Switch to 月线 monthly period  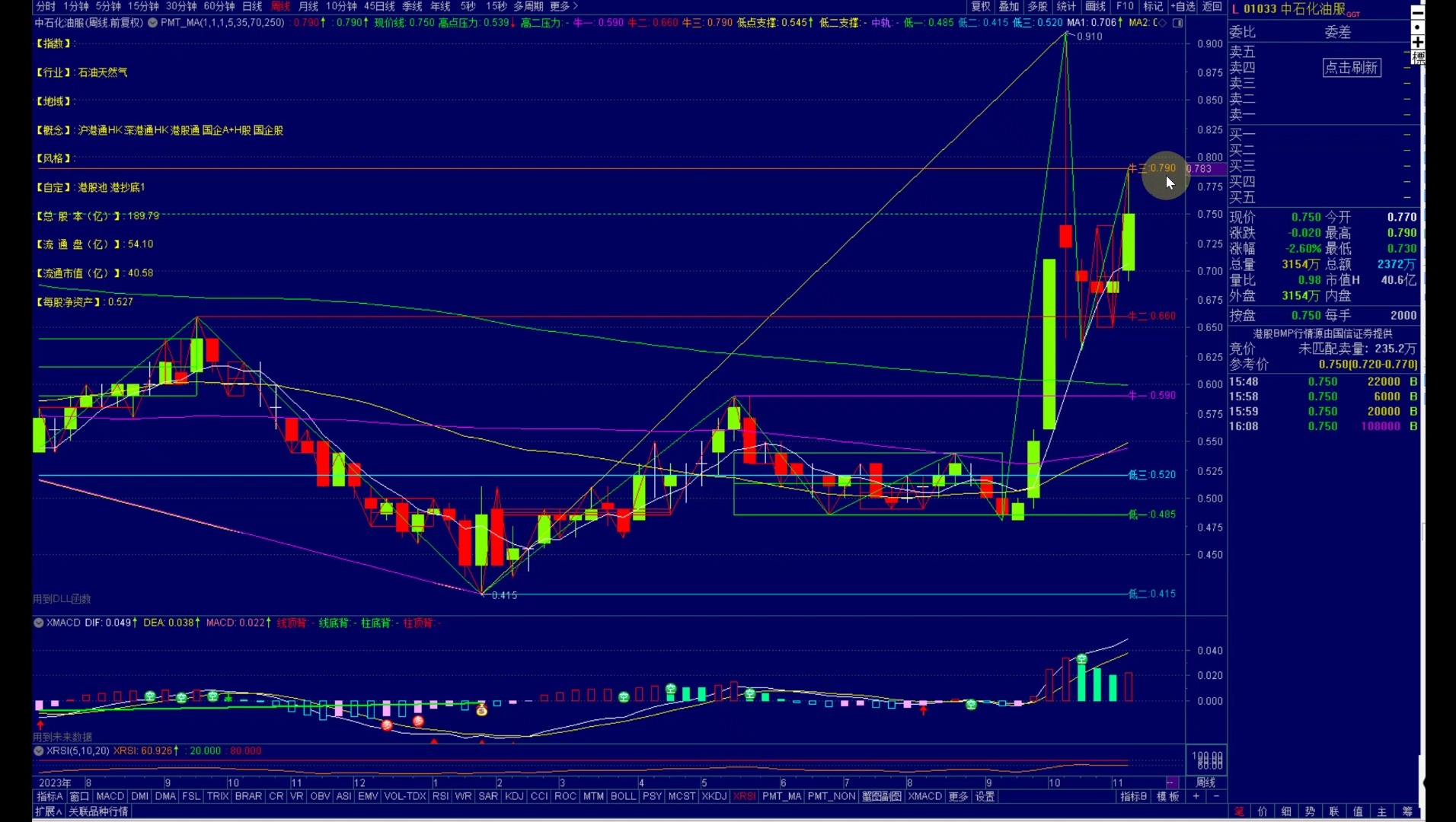click(x=308, y=6)
